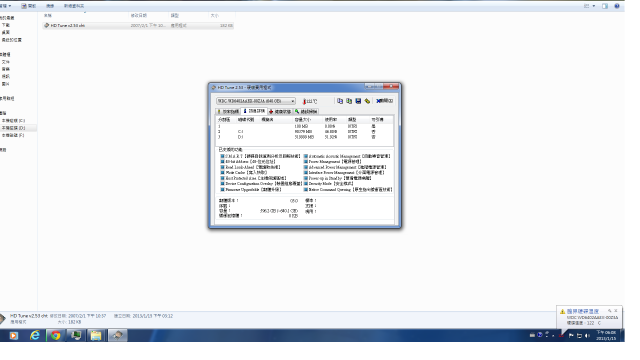
Task: Open Internet Explorer from taskbar
Action: tap(35, 336)
